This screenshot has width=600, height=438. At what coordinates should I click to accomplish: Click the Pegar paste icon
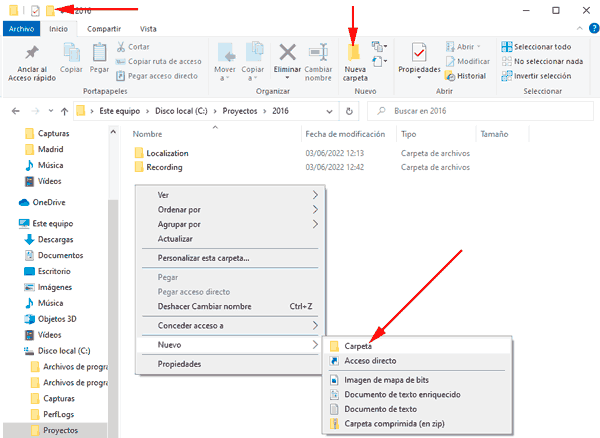(x=99, y=58)
